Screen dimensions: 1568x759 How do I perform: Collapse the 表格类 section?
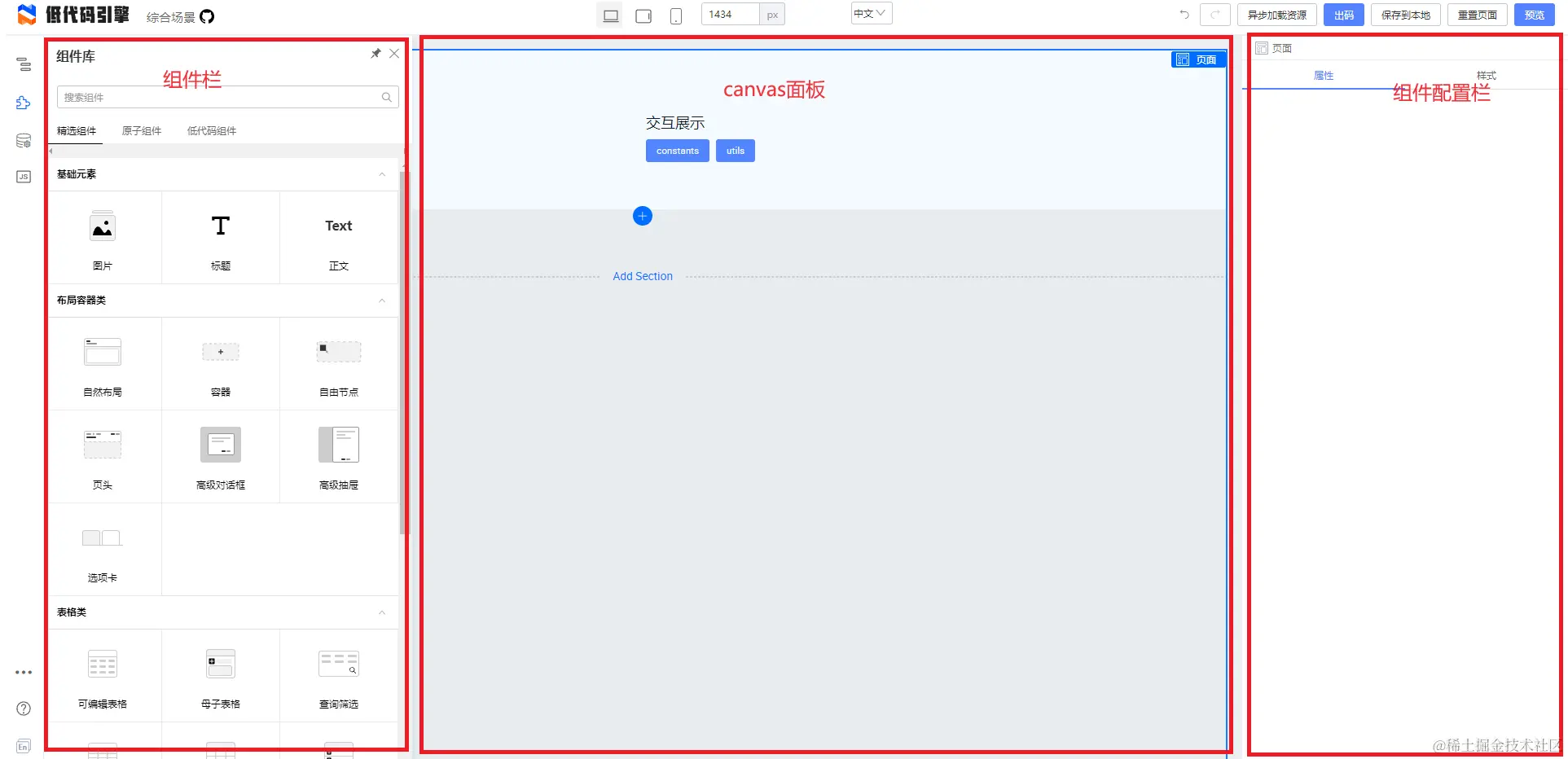coord(381,612)
